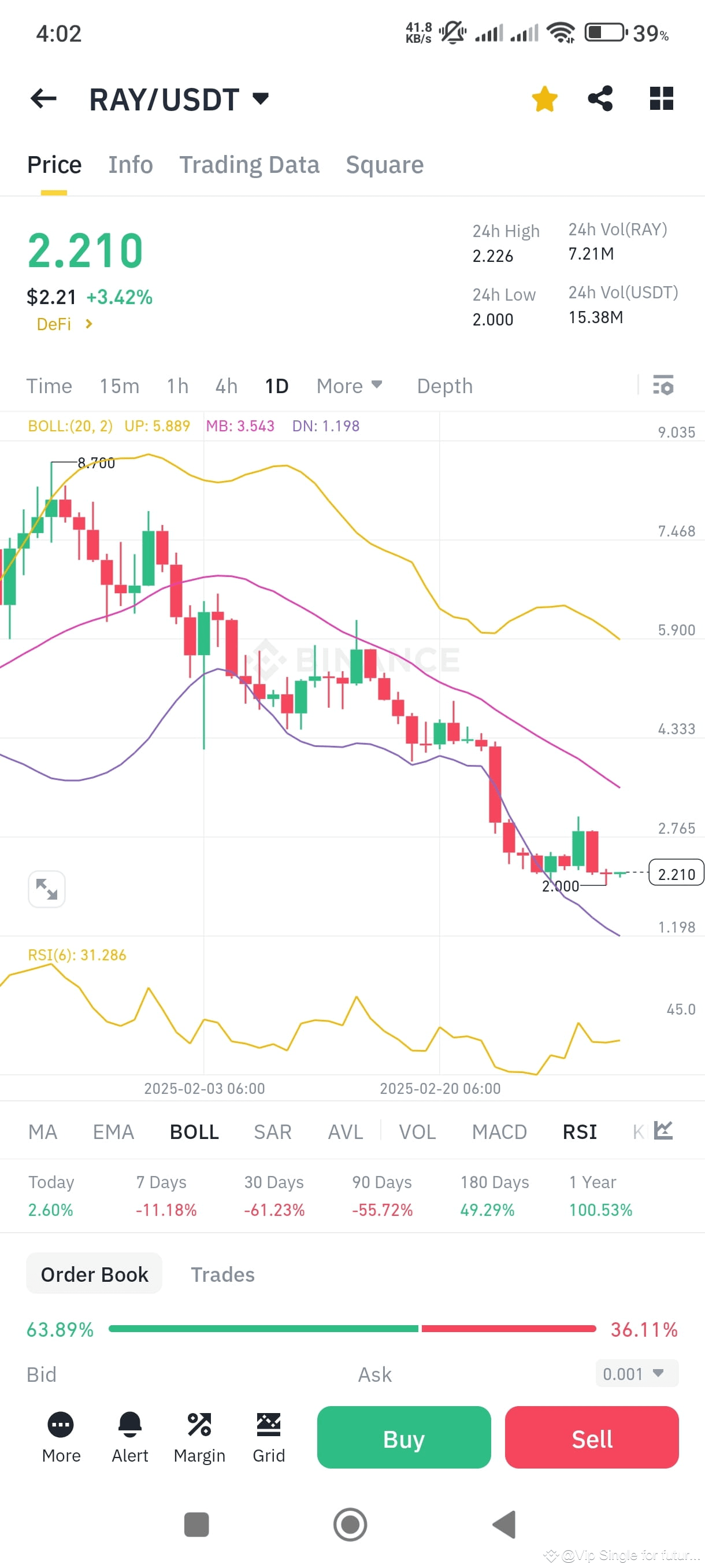705x1568 pixels.
Task: Switch to the Trading Data tab
Action: pos(250,164)
